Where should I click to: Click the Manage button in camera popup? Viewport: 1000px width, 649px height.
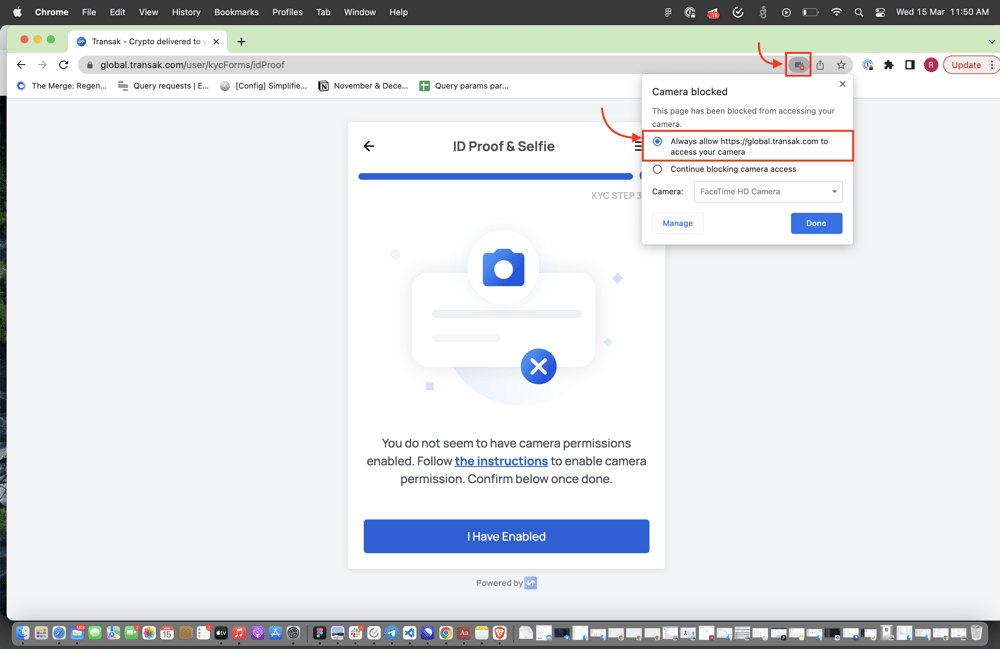tap(677, 223)
